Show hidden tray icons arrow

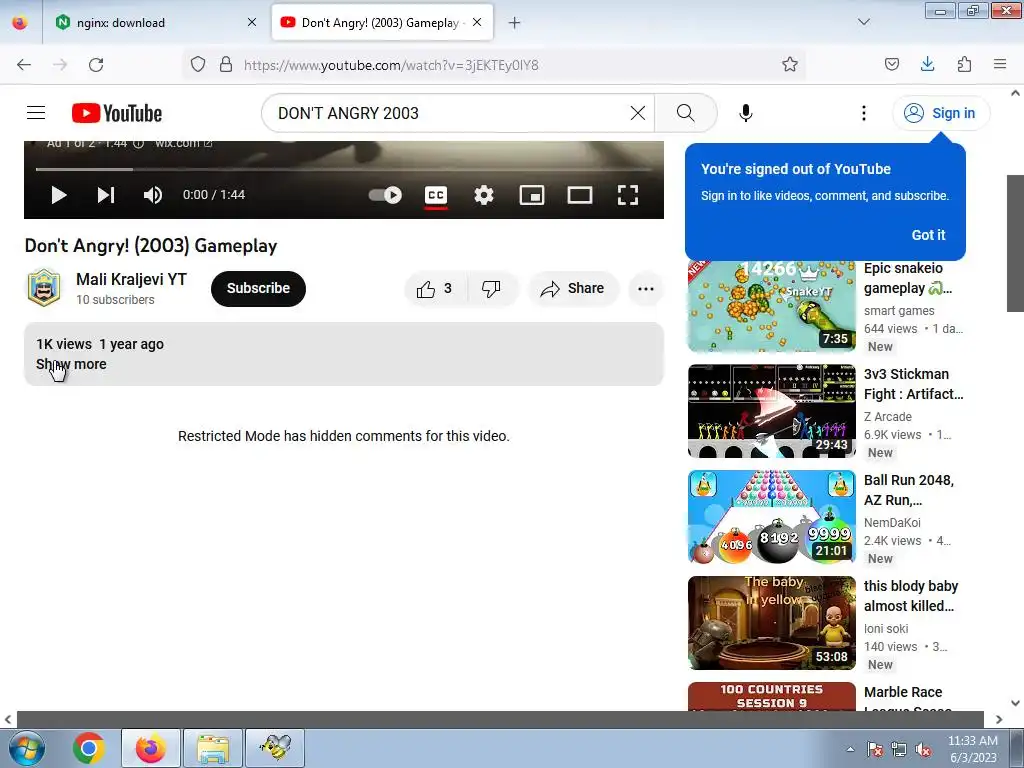click(850, 749)
